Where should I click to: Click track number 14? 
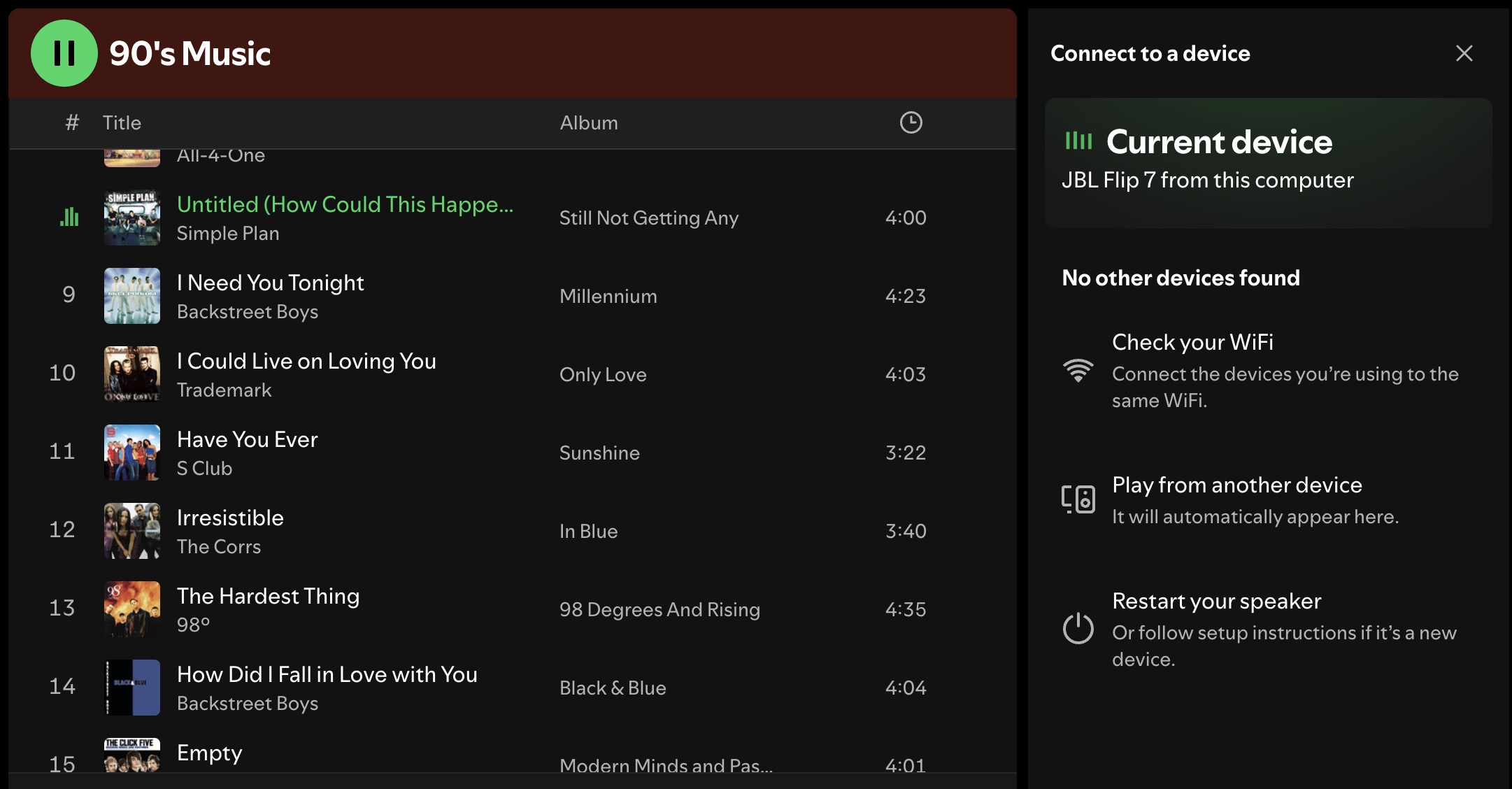(x=62, y=686)
